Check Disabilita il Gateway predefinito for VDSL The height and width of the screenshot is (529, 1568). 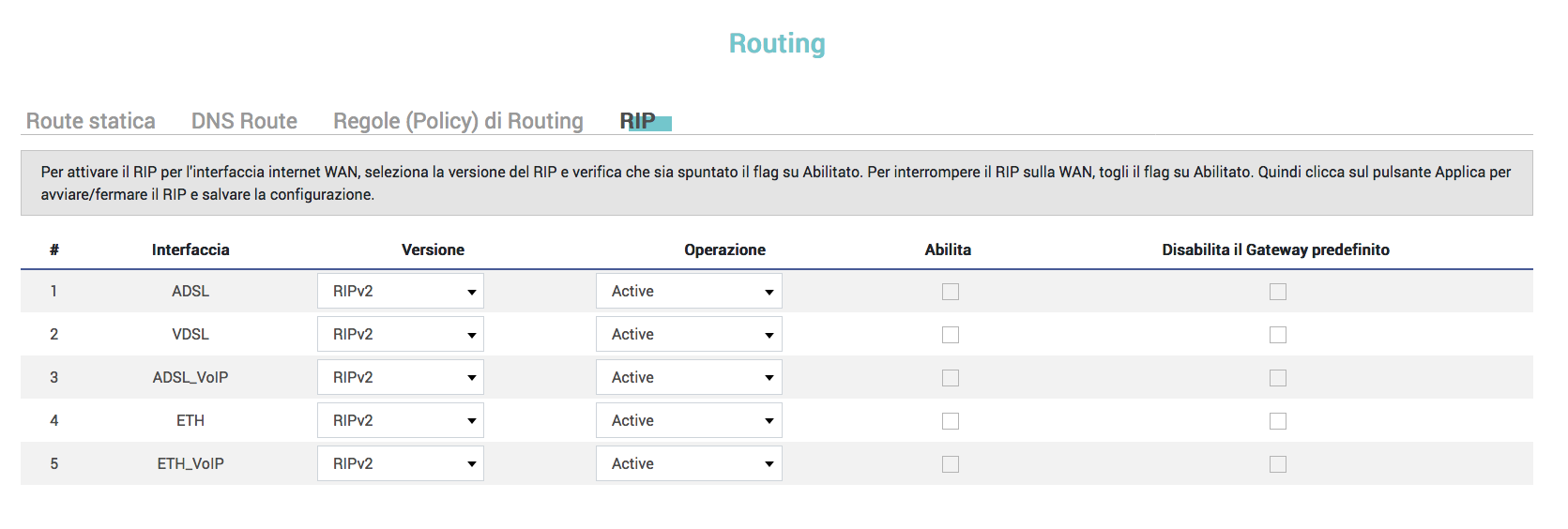pyautogui.click(x=1278, y=335)
